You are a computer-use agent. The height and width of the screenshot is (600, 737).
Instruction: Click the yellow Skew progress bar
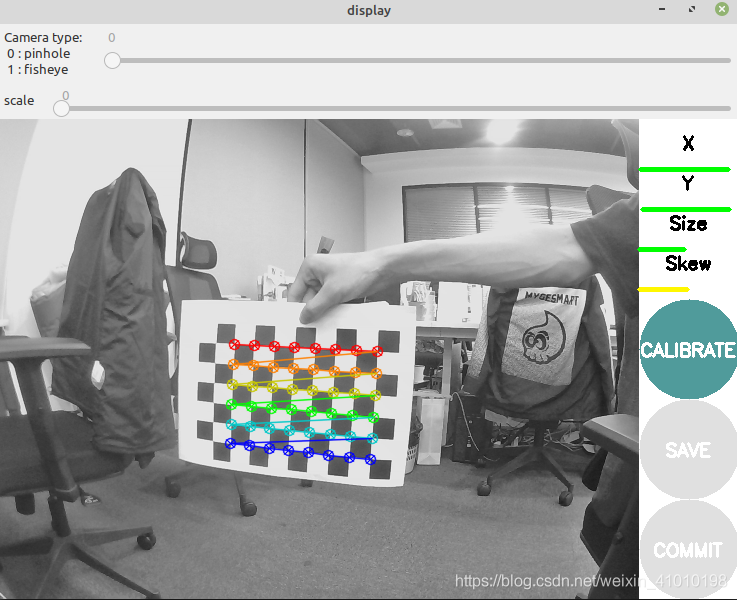(663, 289)
